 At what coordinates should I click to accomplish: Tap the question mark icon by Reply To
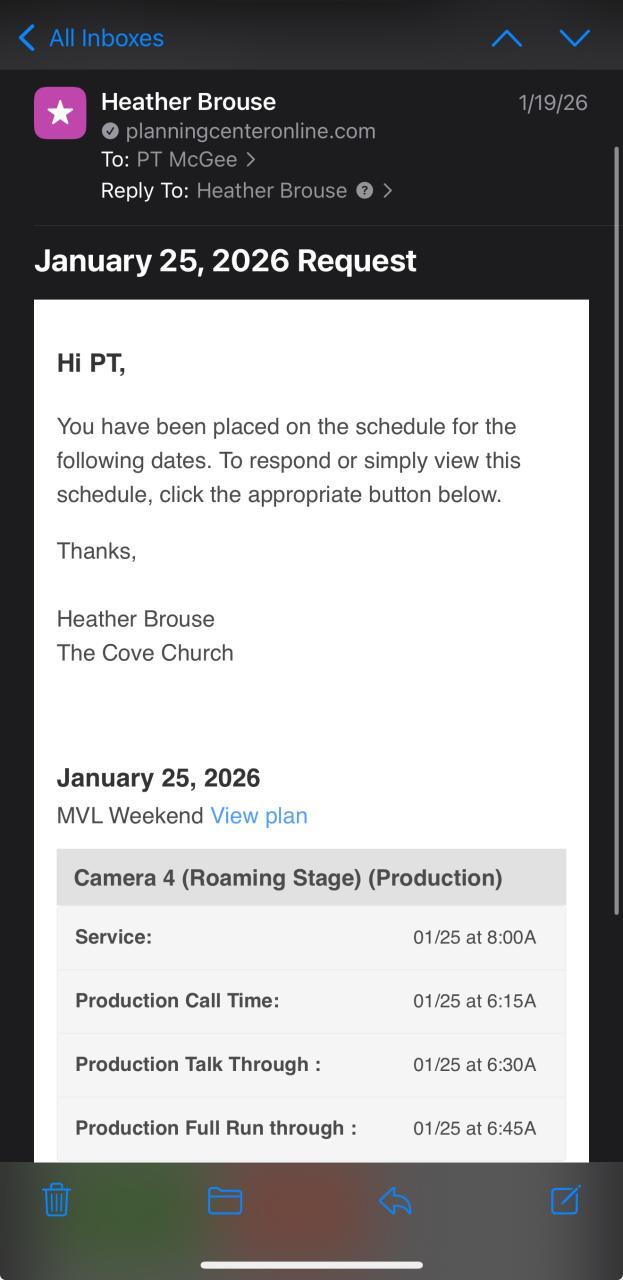click(x=365, y=190)
